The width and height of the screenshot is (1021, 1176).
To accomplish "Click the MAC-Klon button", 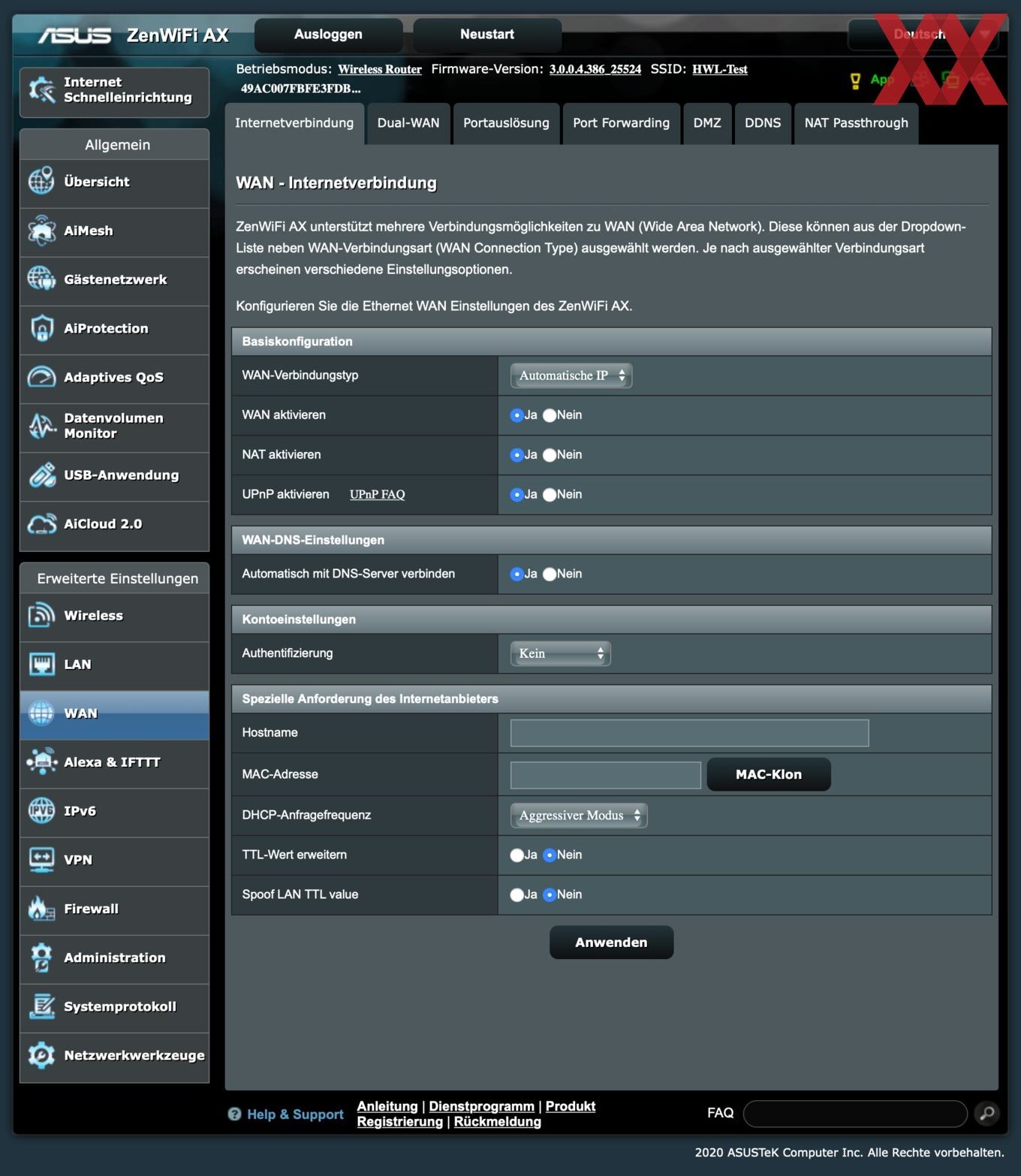I will pyautogui.click(x=769, y=774).
